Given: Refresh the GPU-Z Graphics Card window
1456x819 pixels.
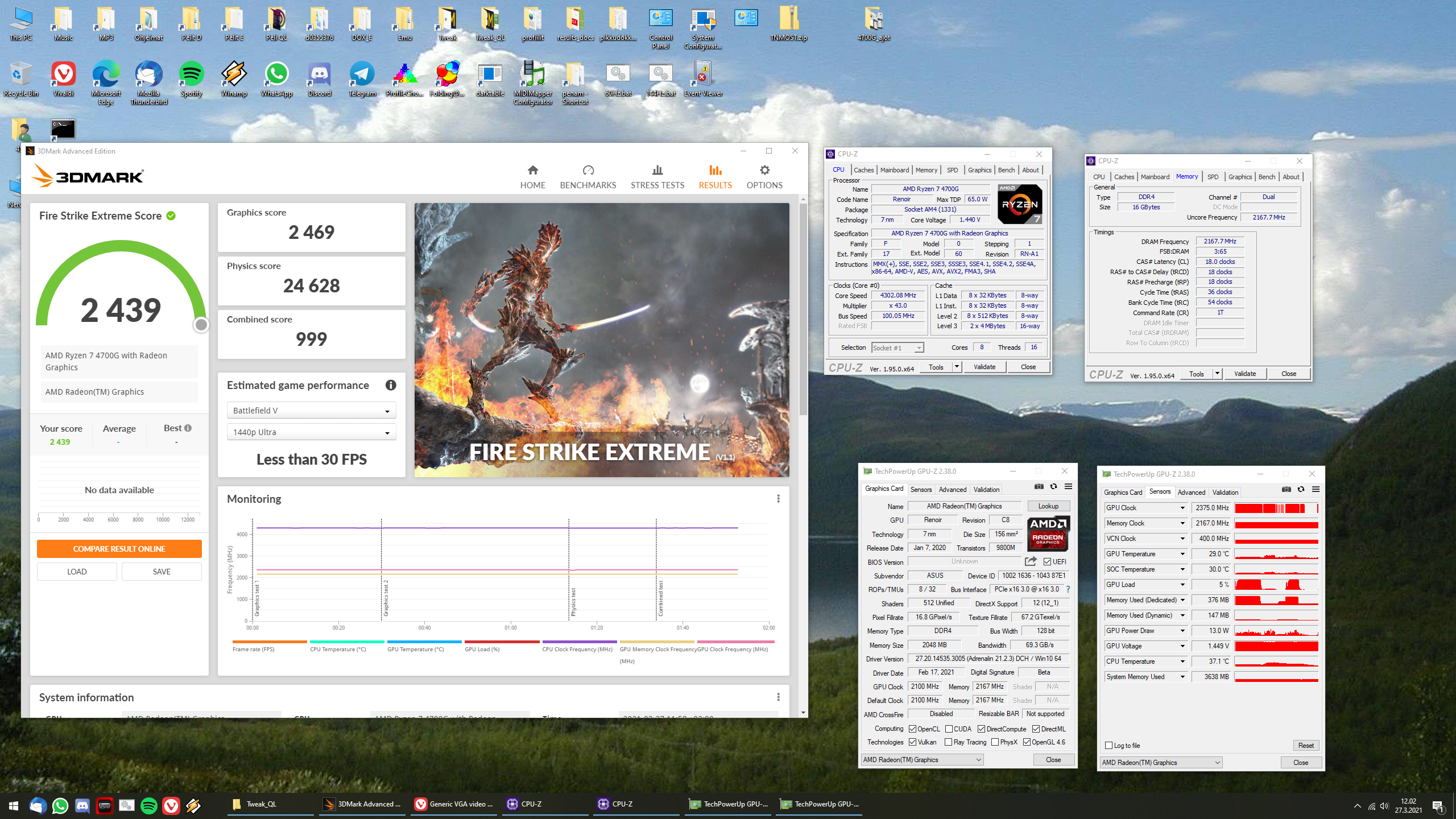Looking at the screenshot, I should tap(1053, 486).
